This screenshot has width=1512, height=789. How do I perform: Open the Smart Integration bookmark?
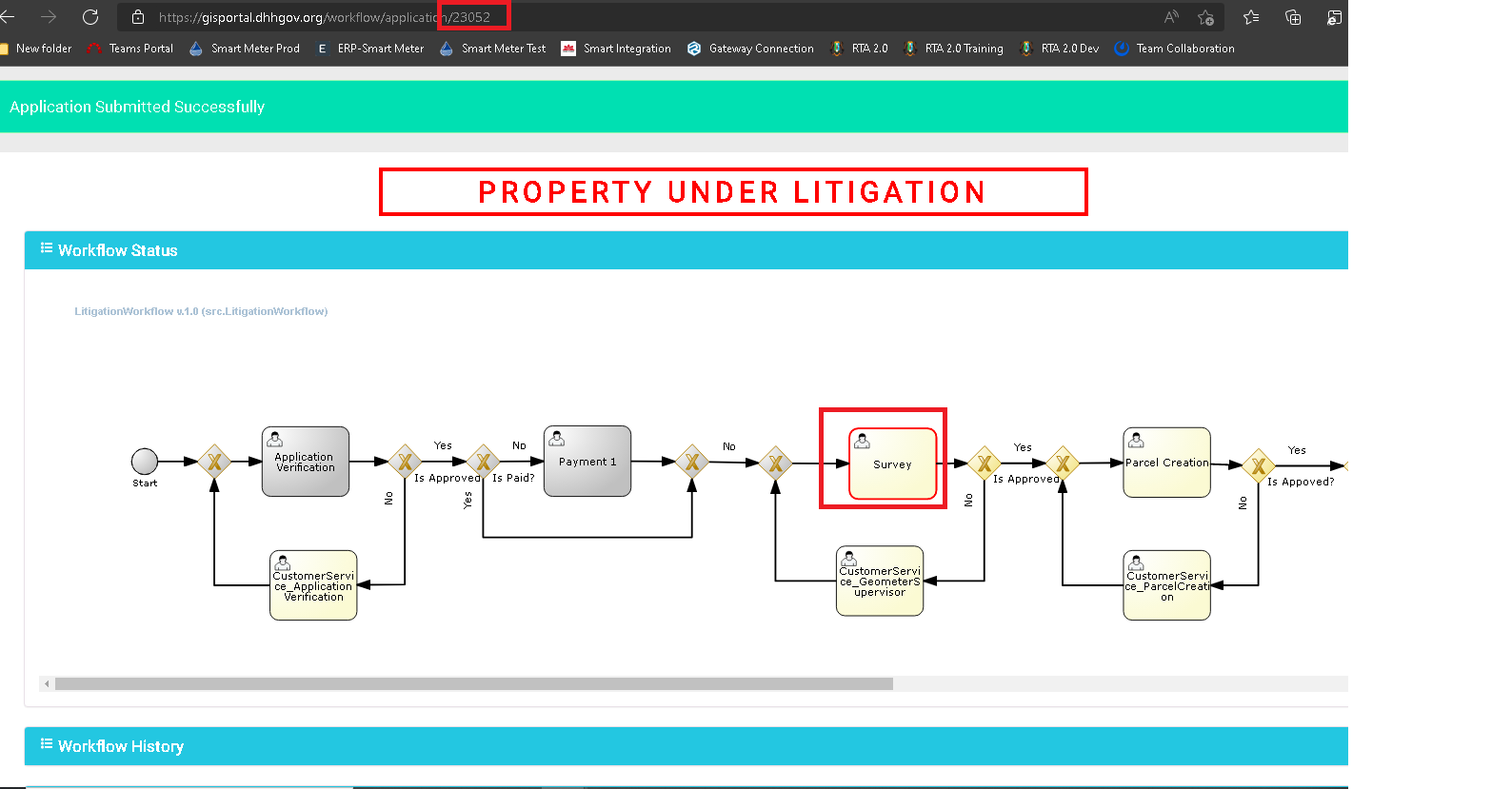click(x=616, y=49)
